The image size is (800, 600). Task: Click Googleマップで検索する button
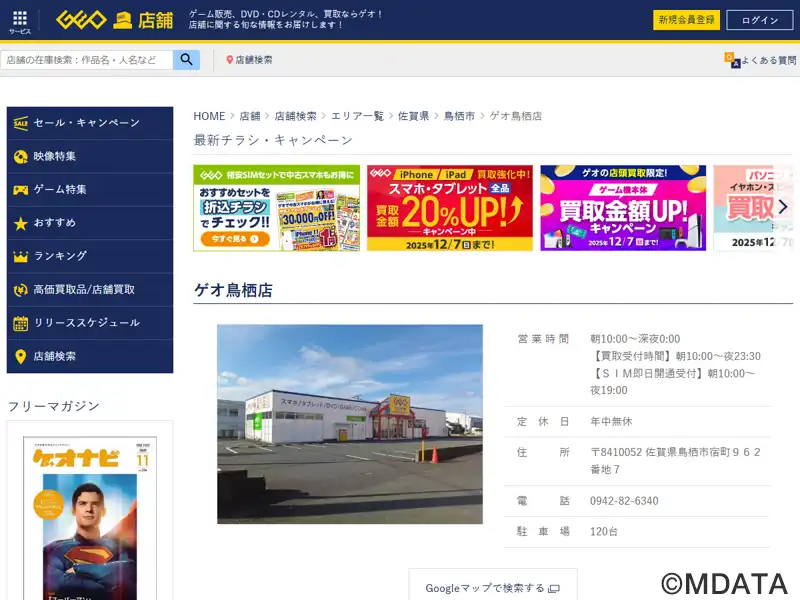click(x=493, y=586)
